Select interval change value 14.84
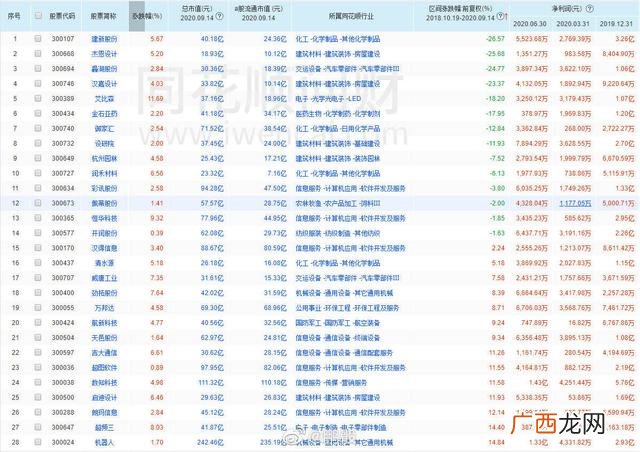Viewport: 640px width, 452px height. click(496, 442)
